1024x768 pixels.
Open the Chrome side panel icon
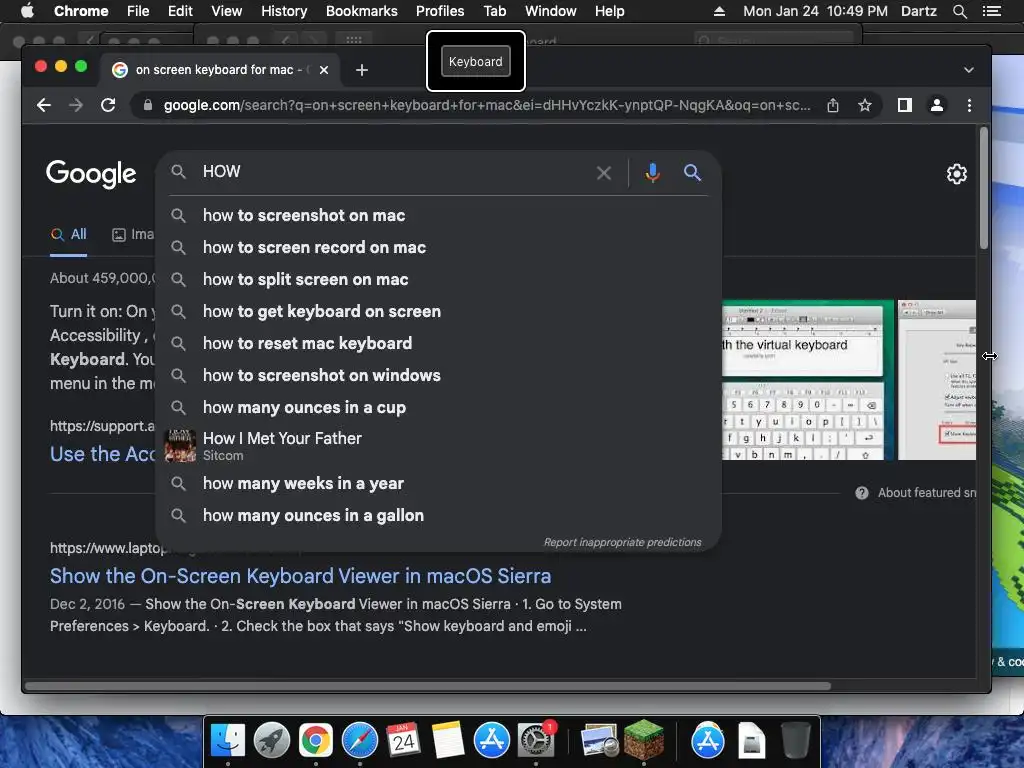pos(904,105)
